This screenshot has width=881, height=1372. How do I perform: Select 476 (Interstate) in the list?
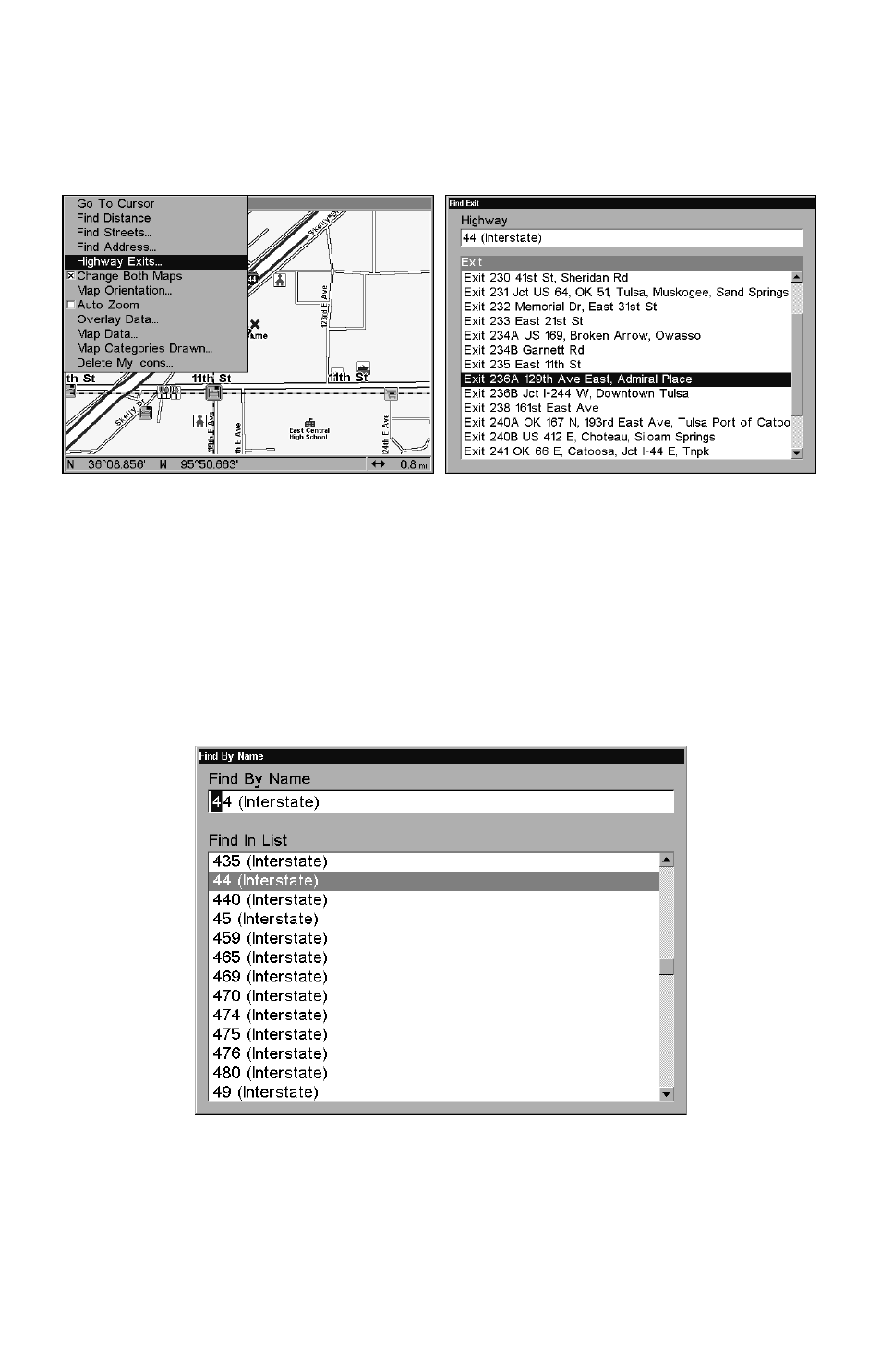click(x=434, y=1053)
